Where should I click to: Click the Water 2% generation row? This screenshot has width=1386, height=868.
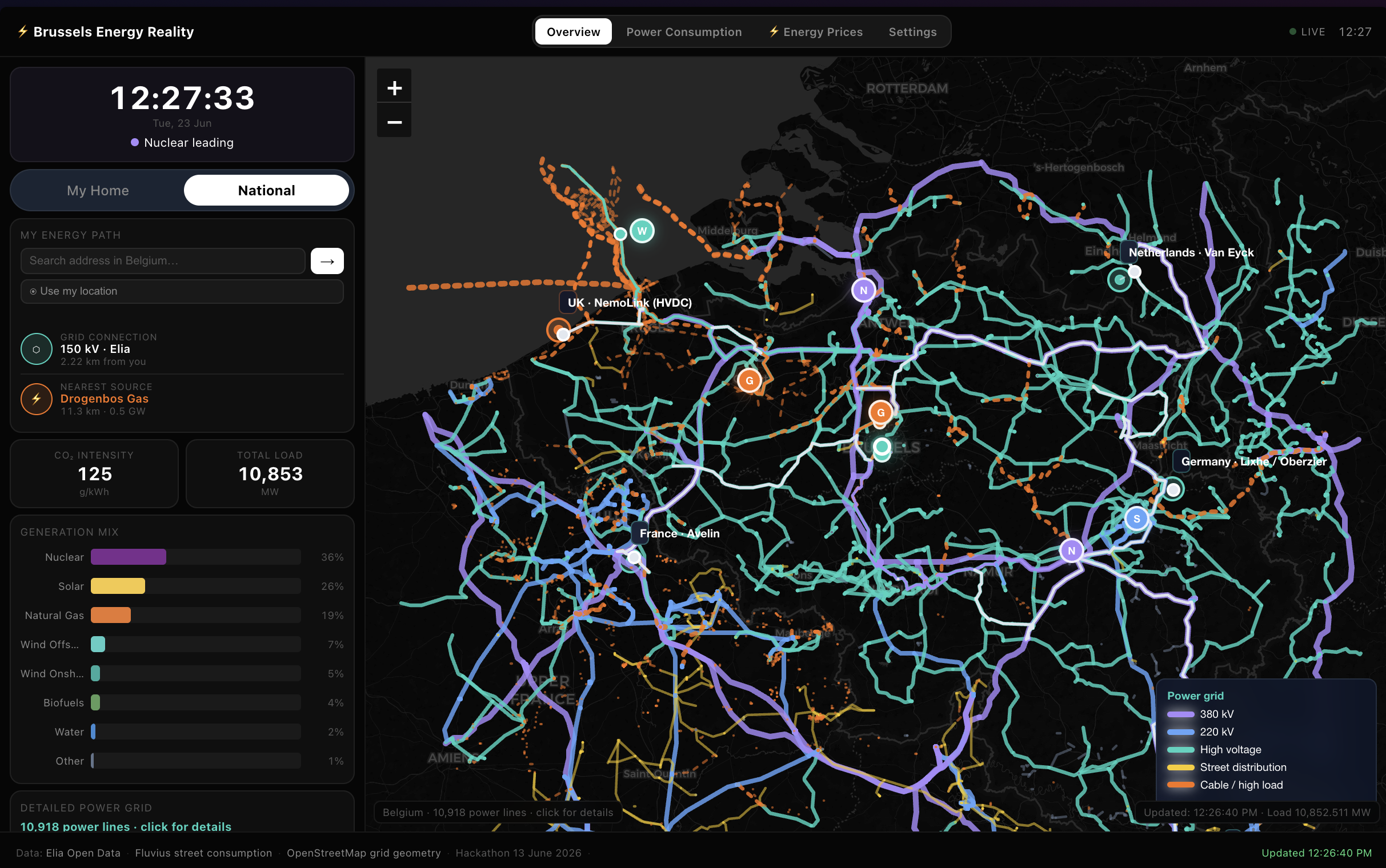pyautogui.click(x=182, y=732)
